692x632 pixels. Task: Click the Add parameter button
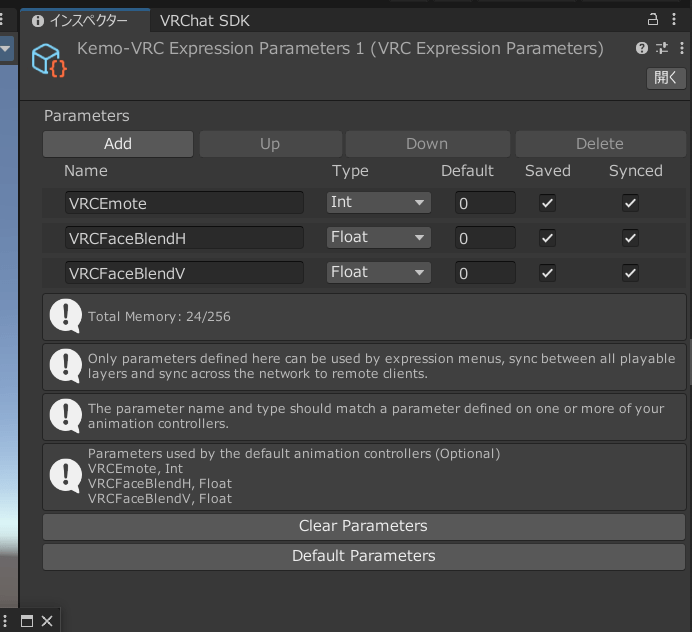(118, 144)
